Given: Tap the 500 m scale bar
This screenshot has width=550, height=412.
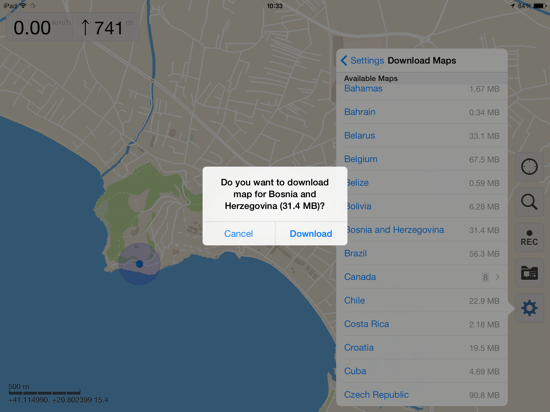Looking at the screenshot, I should click(45, 390).
